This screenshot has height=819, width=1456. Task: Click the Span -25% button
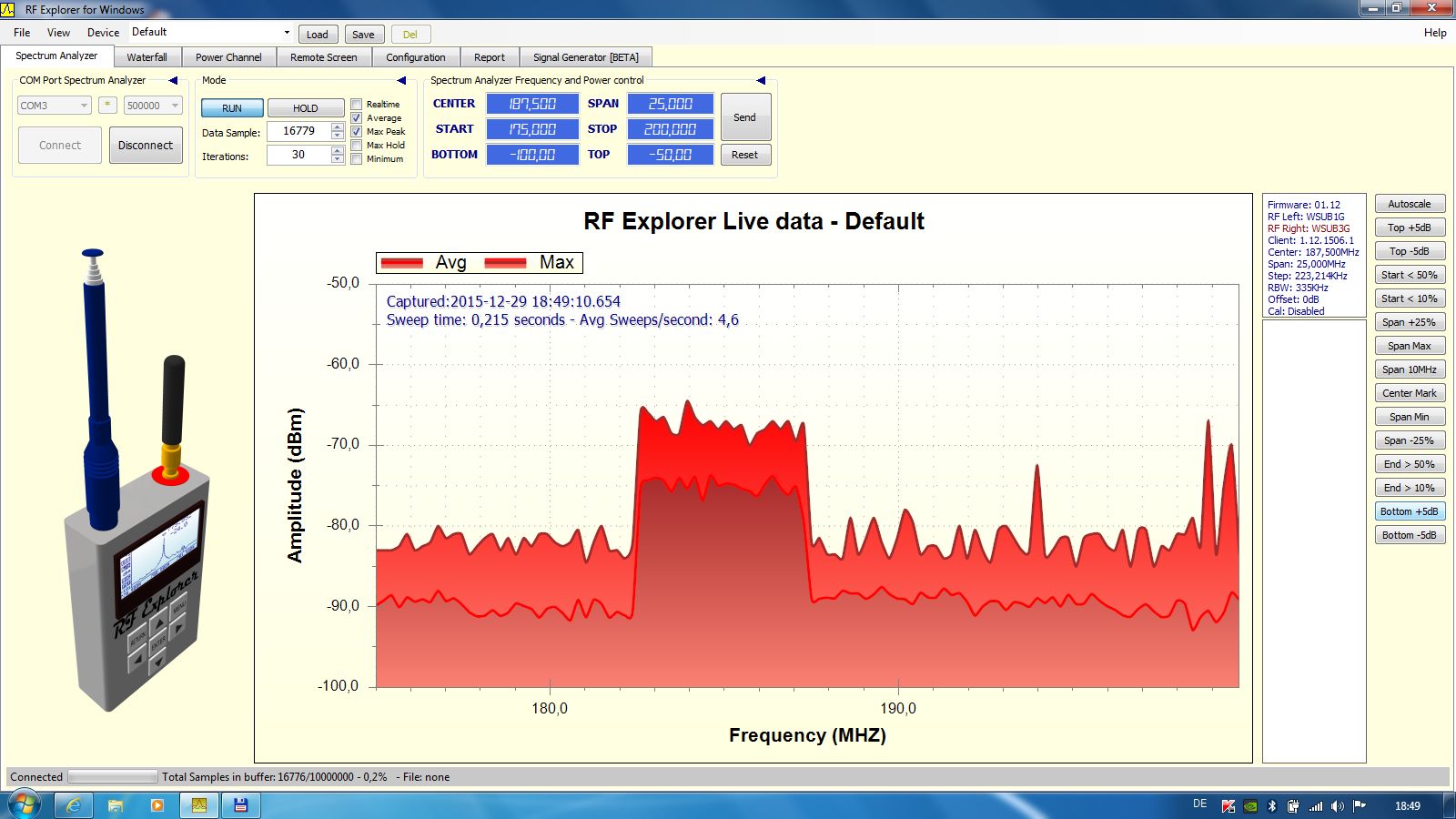pyautogui.click(x=1410, y=440)
